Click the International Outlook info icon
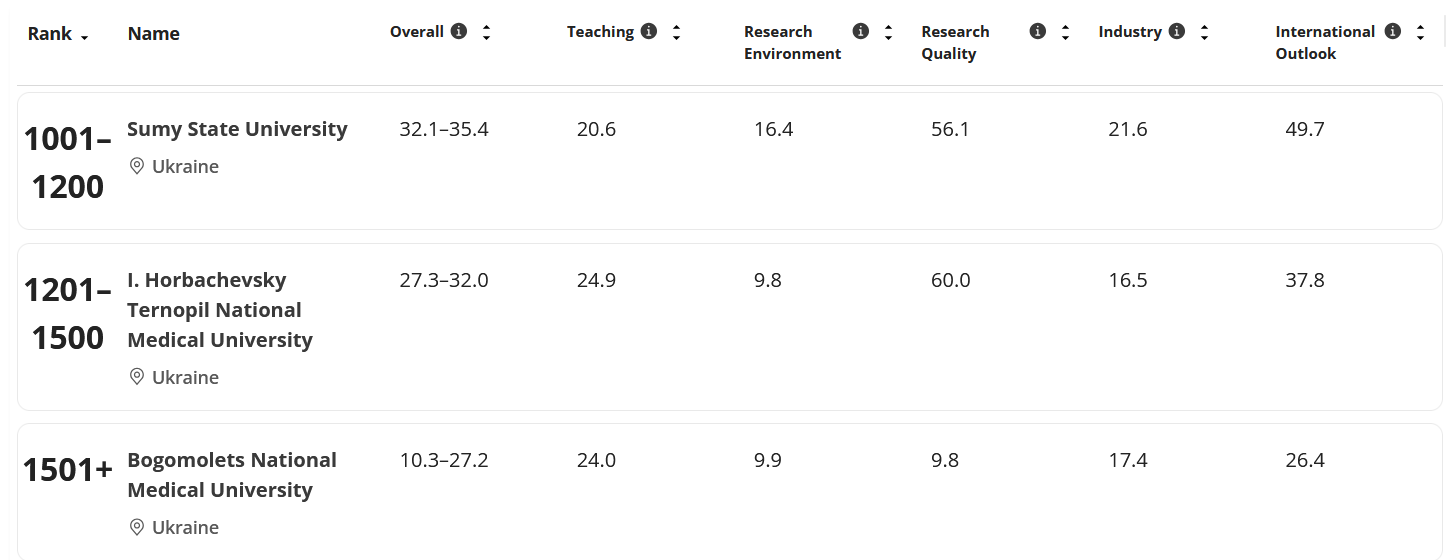The image size is (1449, 560). tap(1393, 32)
